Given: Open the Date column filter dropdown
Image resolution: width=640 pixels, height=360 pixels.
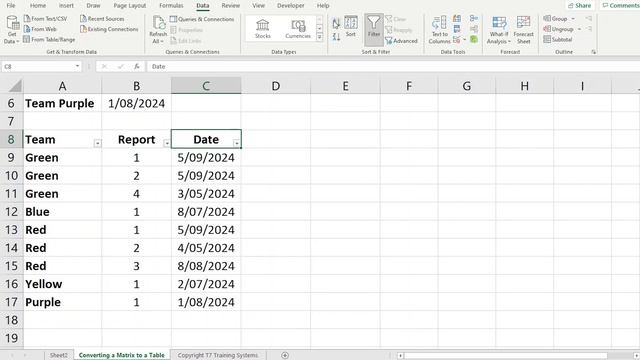Looking at the screenshot, I should [236, 143].
